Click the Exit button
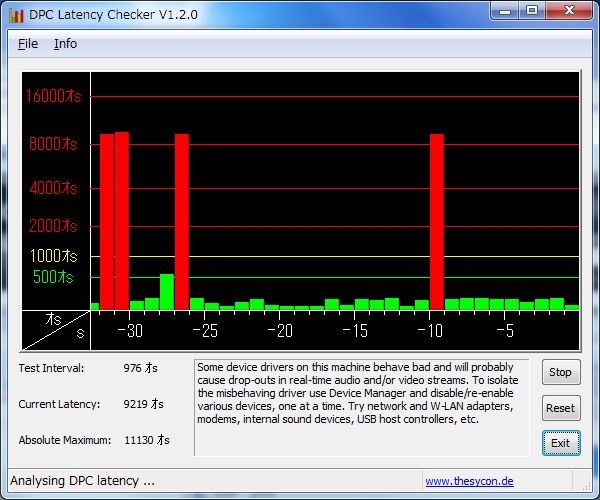This screenshot has width=600, height=500. tap(561, 443)
